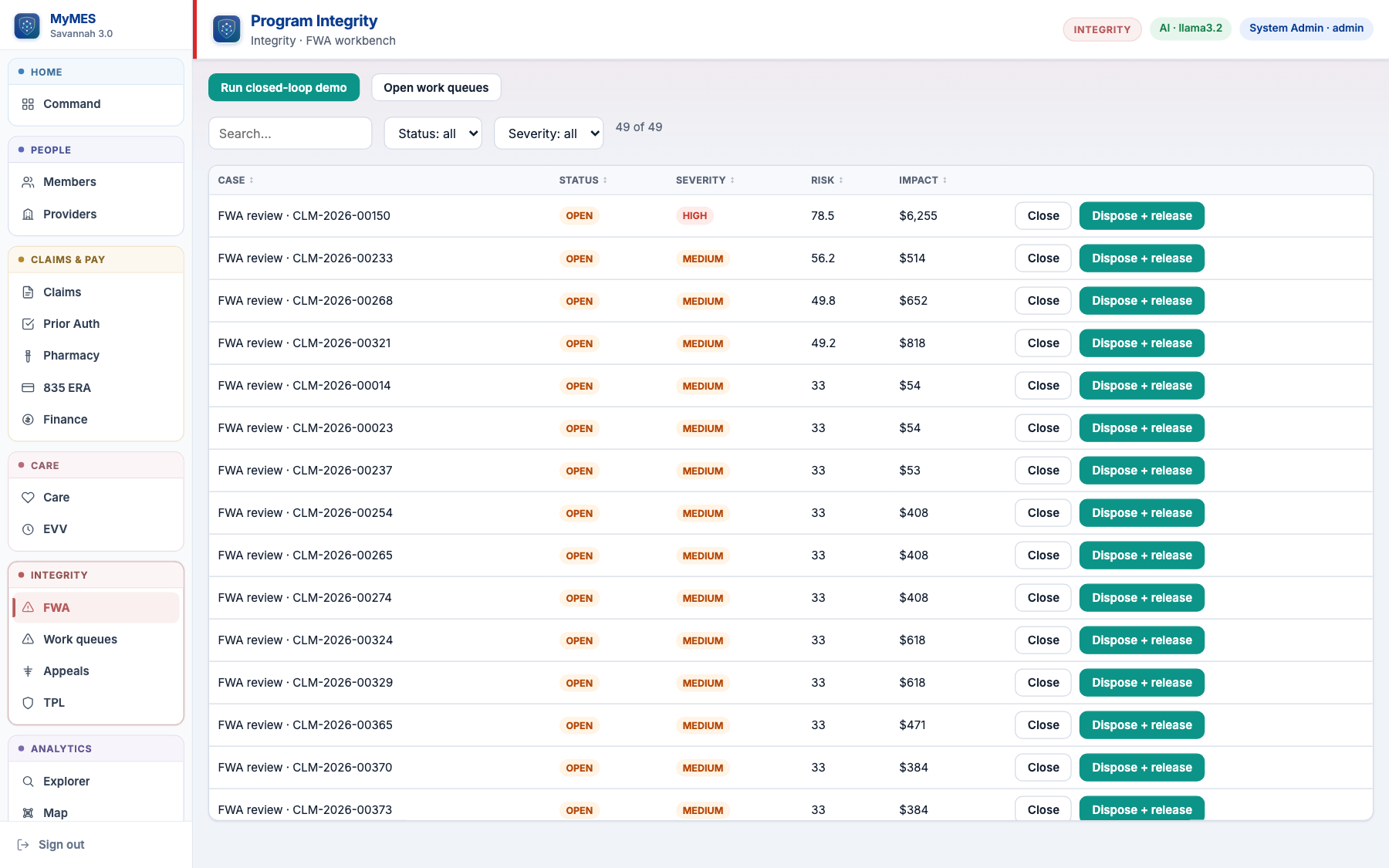Open the Map menu item
Screen dimensions: 1389x868
click(96, 812)
